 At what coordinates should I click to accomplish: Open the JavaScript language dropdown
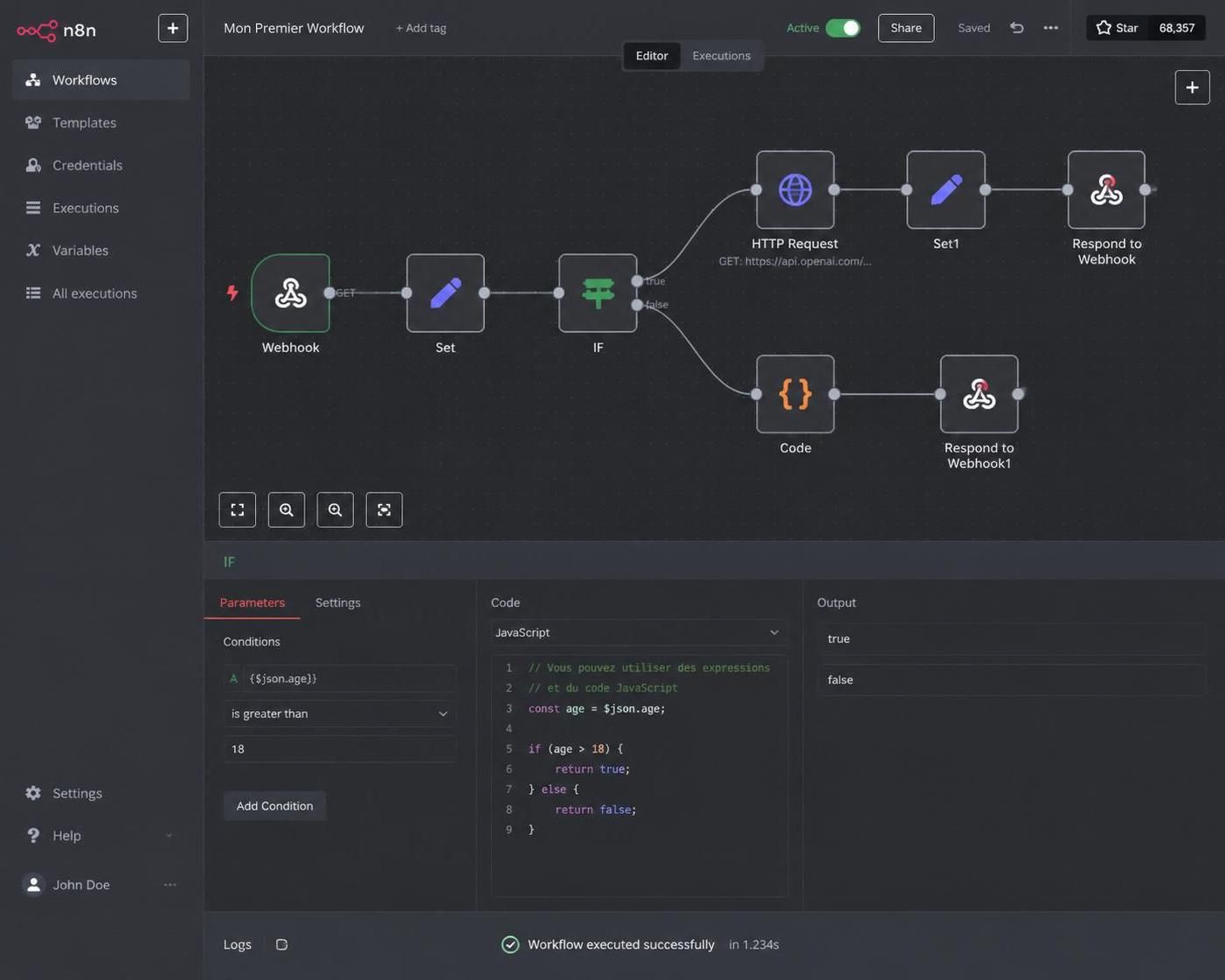(x=640, y=632)
